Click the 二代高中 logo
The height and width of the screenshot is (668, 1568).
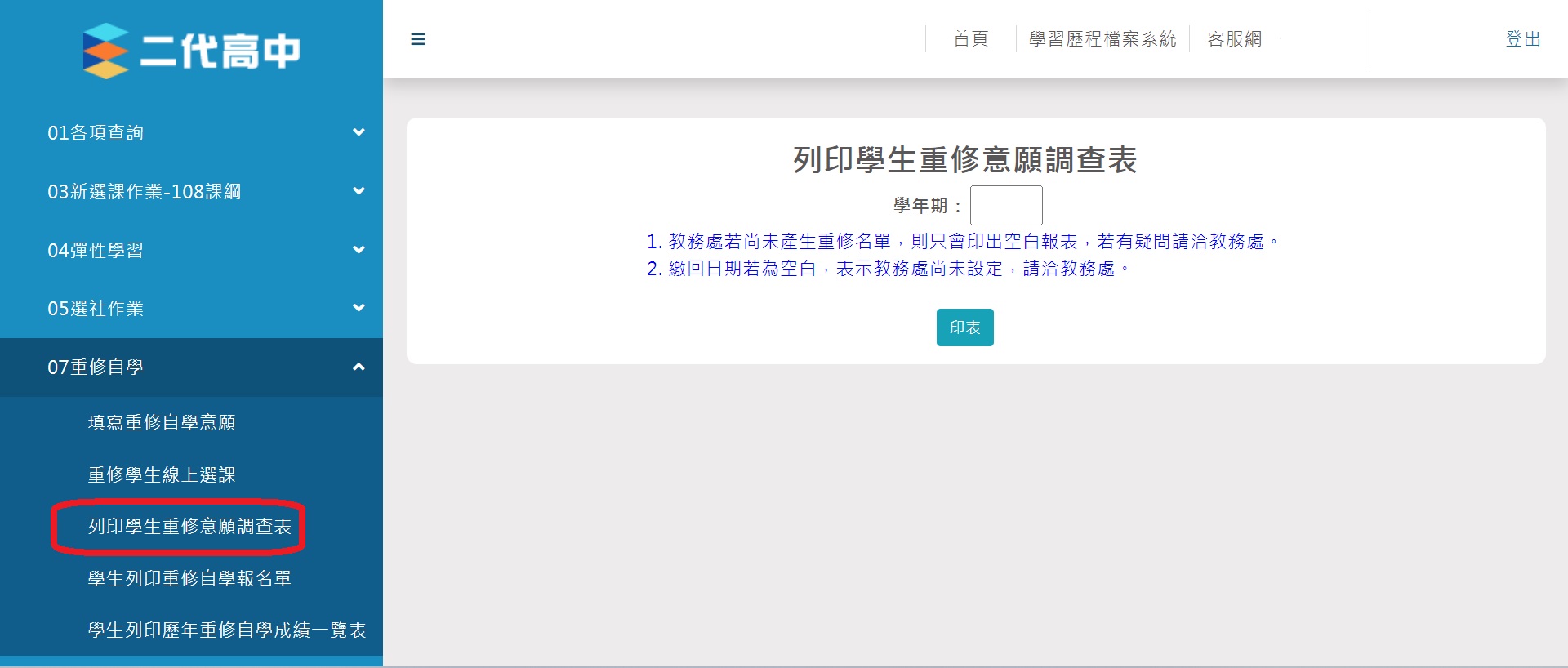point(192,51)
